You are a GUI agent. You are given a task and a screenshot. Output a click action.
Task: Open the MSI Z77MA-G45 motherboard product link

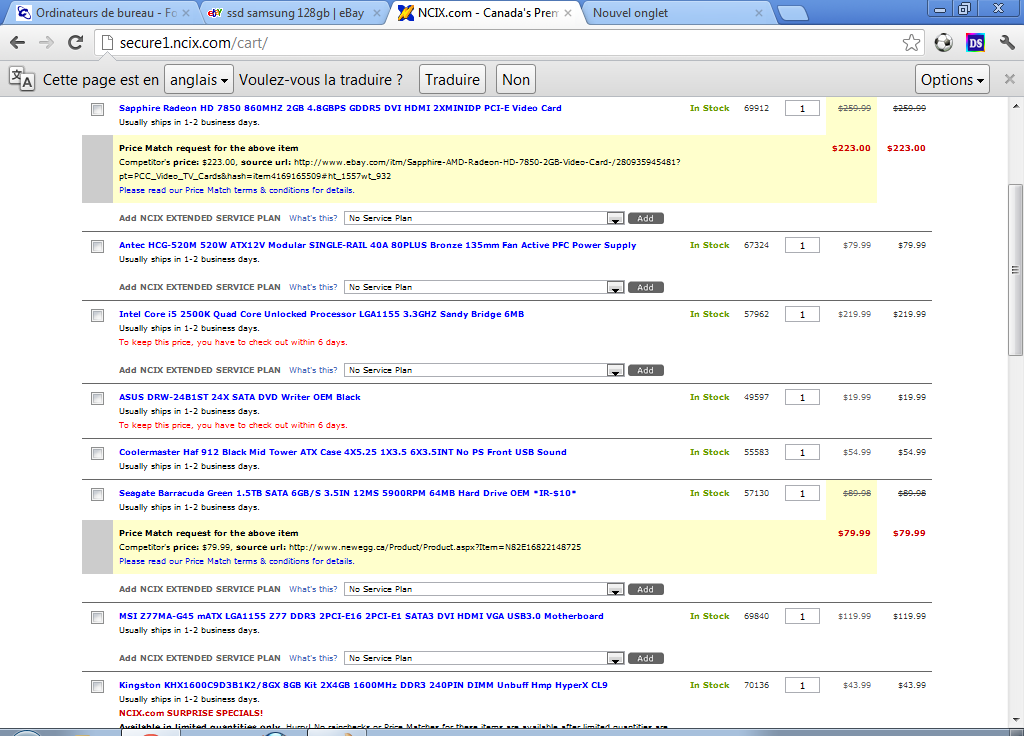361,616
